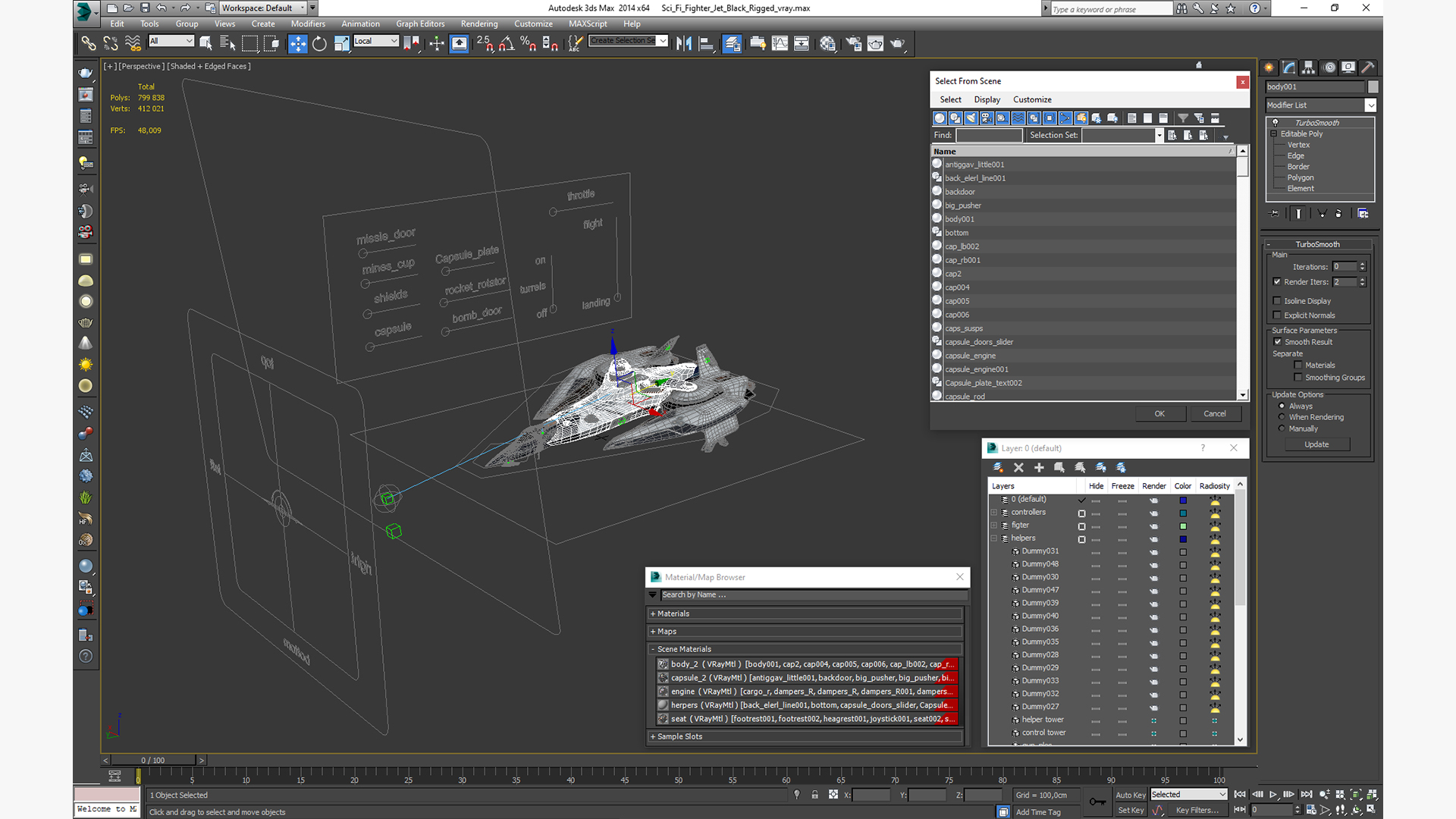Toggle the selection lock padlock icon
Screen dimensions: 1456x819
pos(814,795)
